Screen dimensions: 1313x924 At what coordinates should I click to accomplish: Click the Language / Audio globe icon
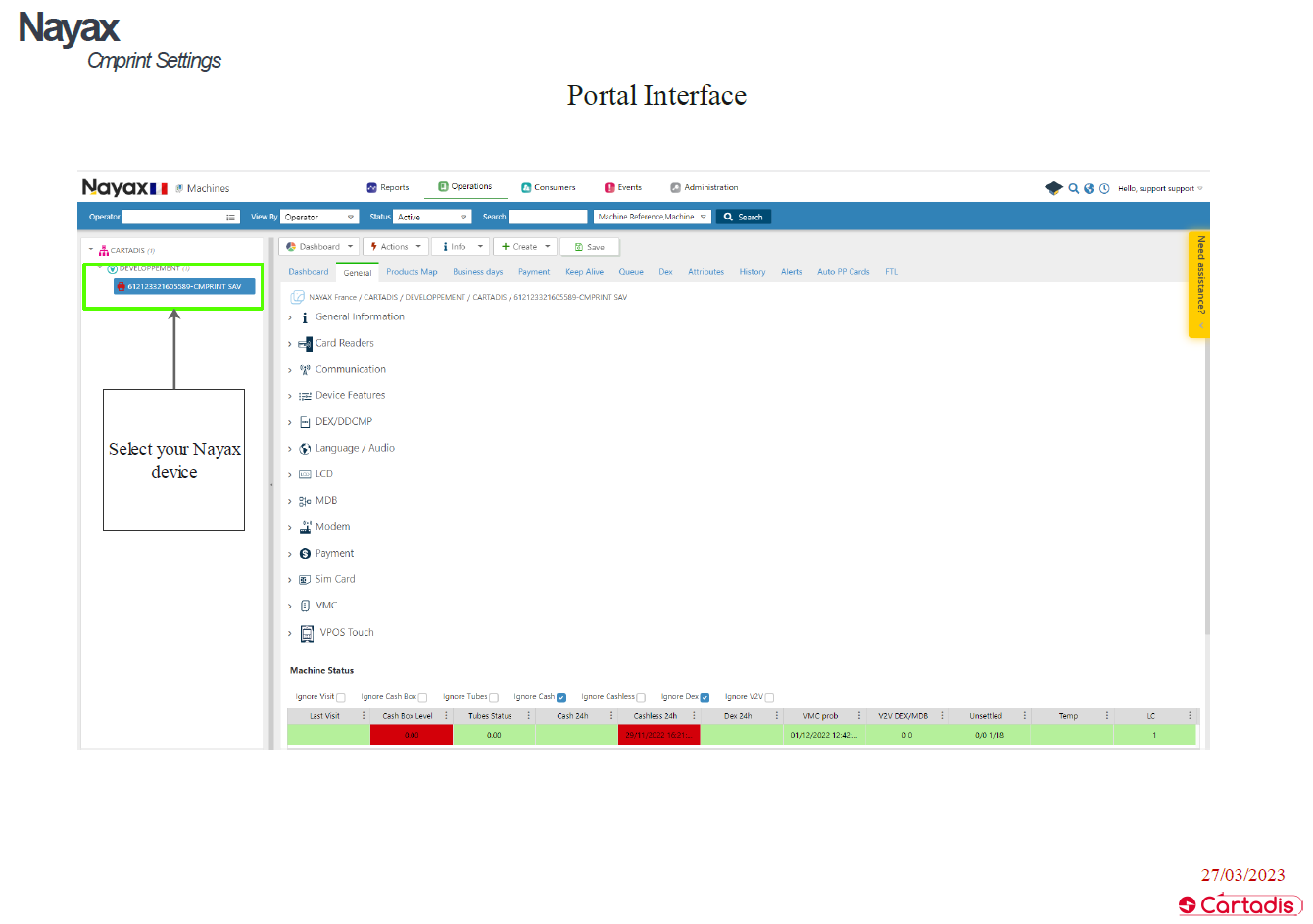point(305,449)
